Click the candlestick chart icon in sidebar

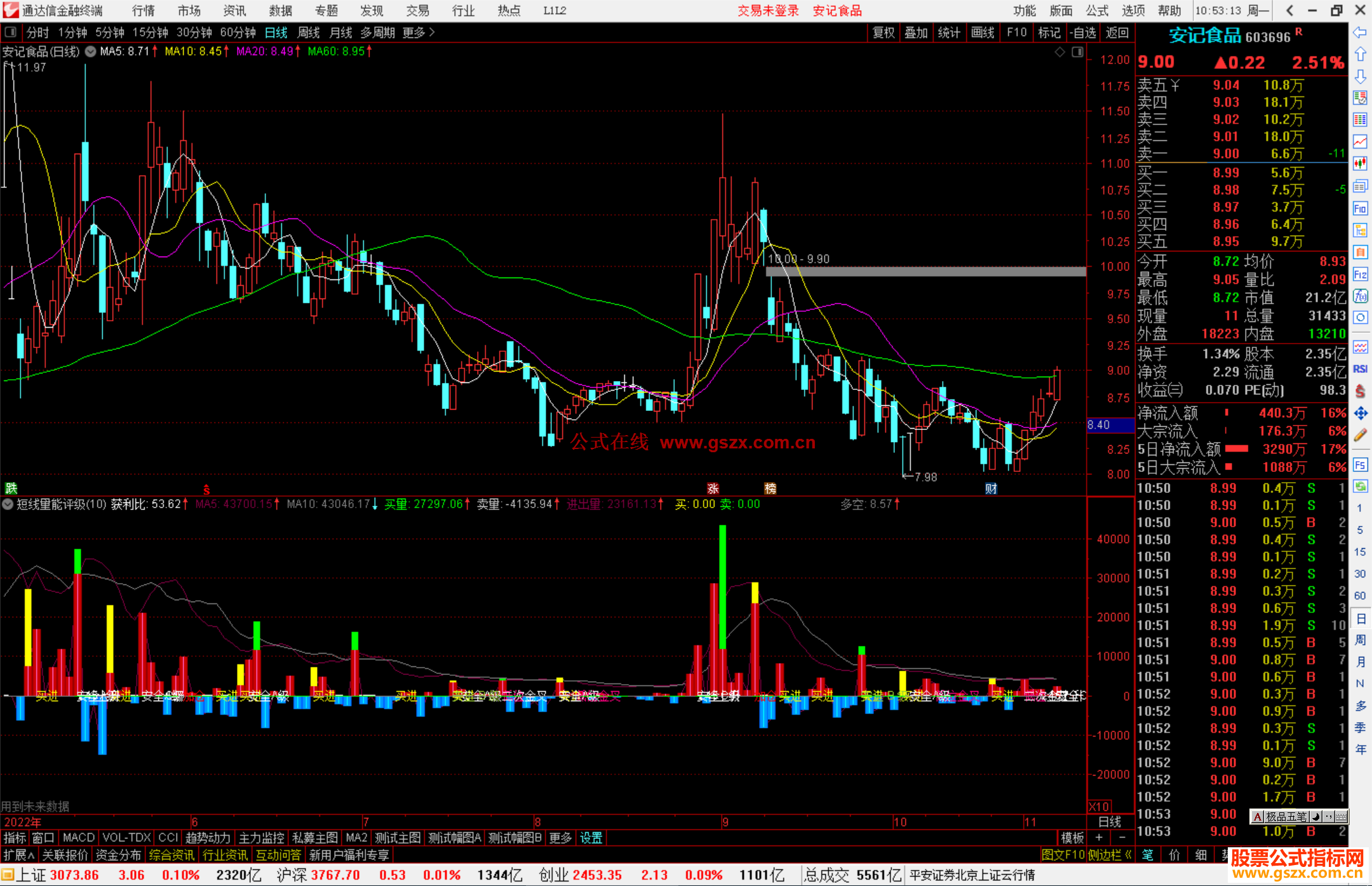pos(1360,164)
